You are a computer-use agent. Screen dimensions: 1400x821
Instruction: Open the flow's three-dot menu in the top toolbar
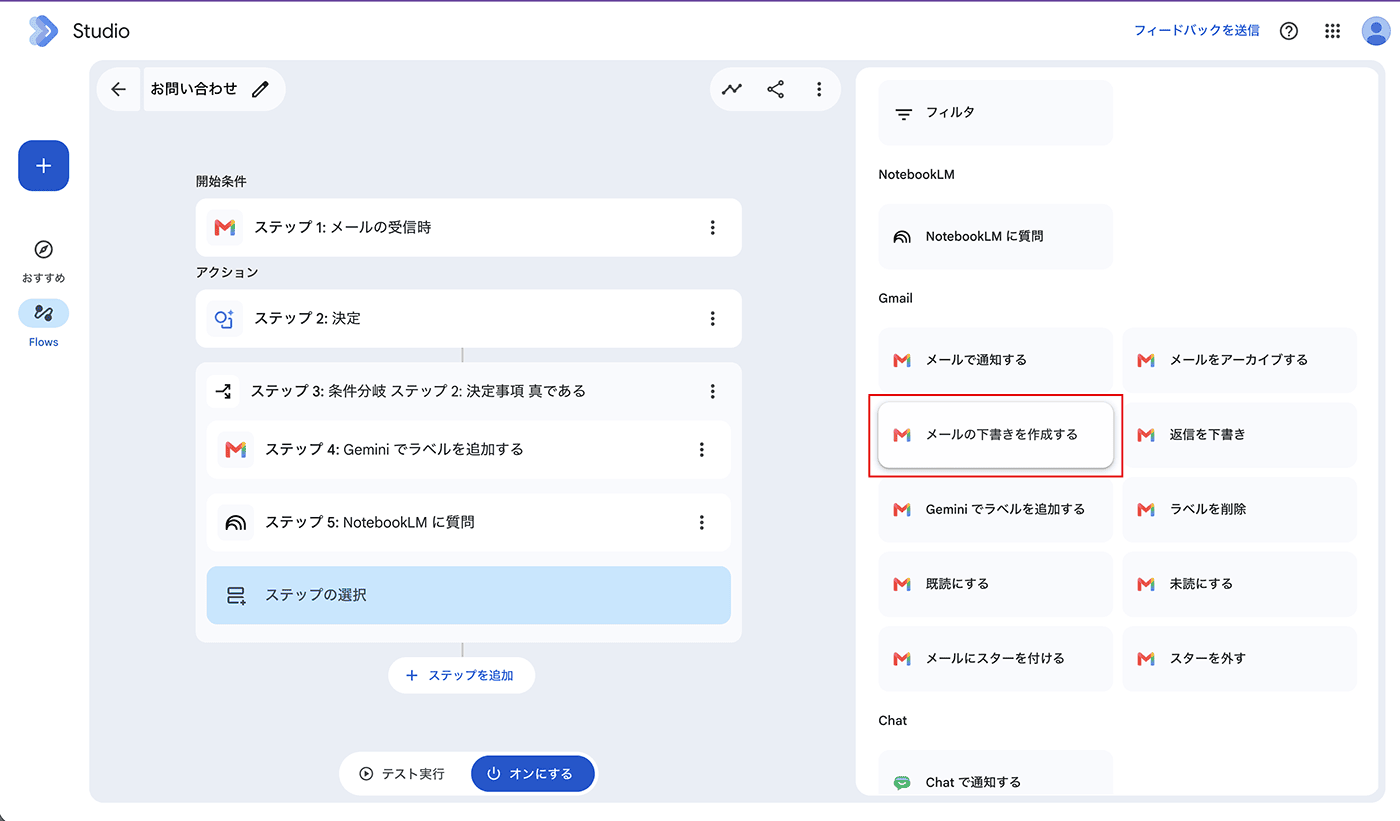tap(819, 89)
